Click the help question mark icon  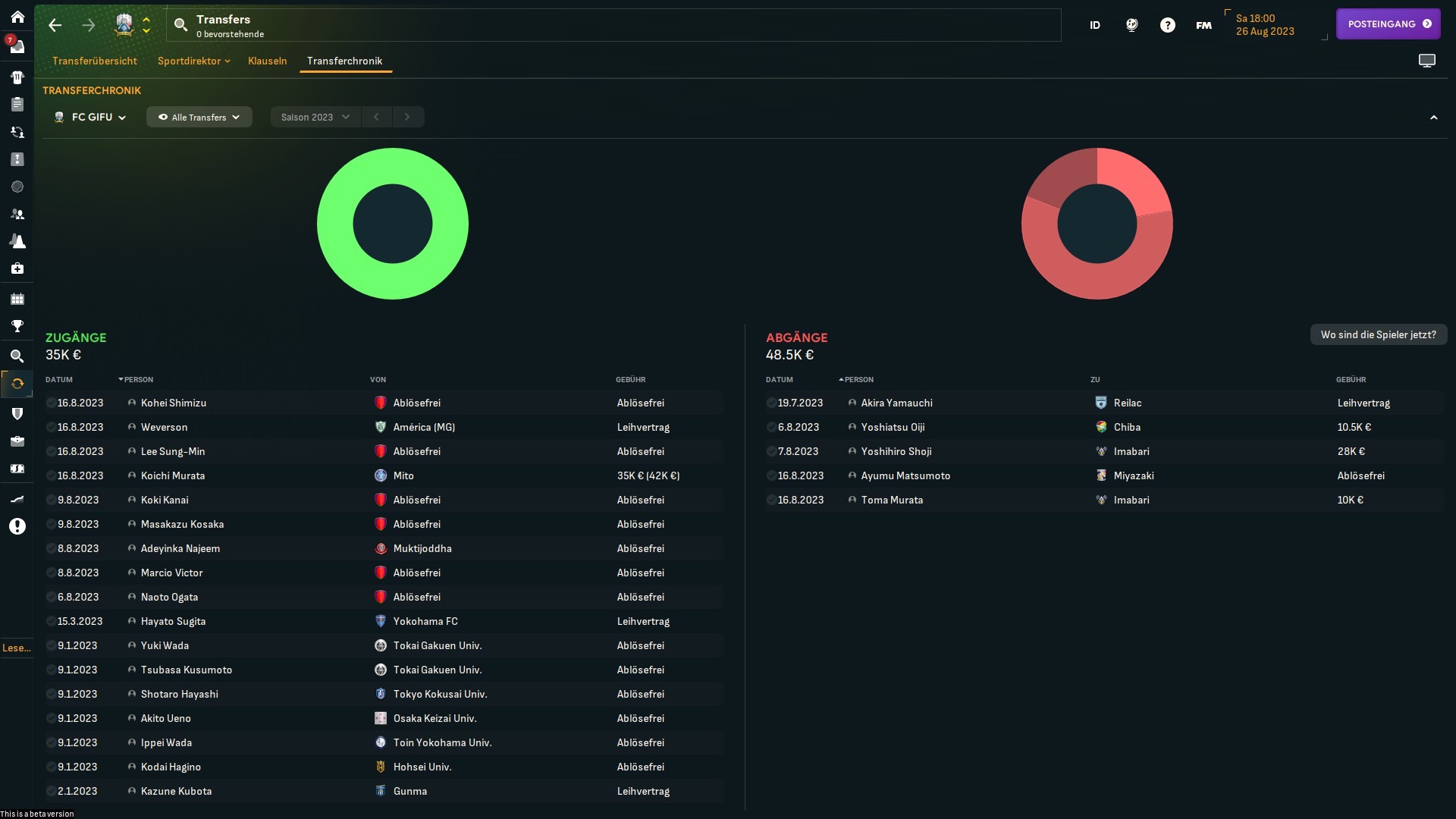[1167, 25]
